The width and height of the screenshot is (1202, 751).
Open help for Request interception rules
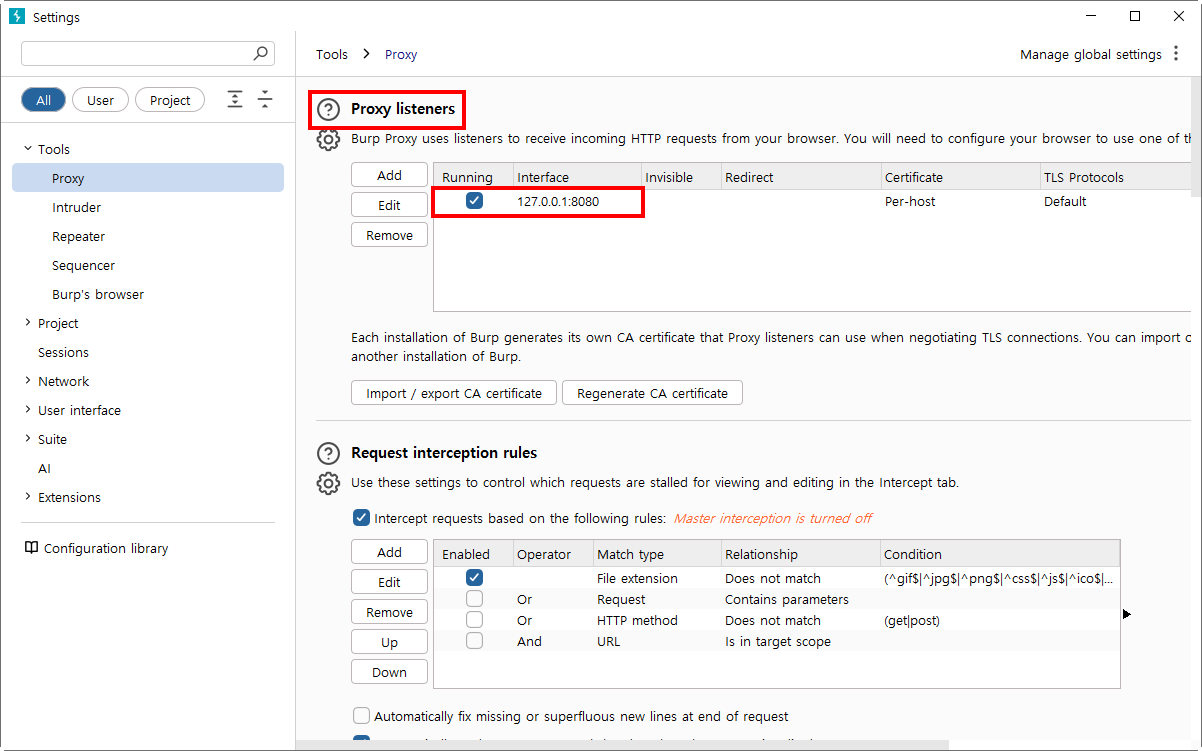coord(328,454)
